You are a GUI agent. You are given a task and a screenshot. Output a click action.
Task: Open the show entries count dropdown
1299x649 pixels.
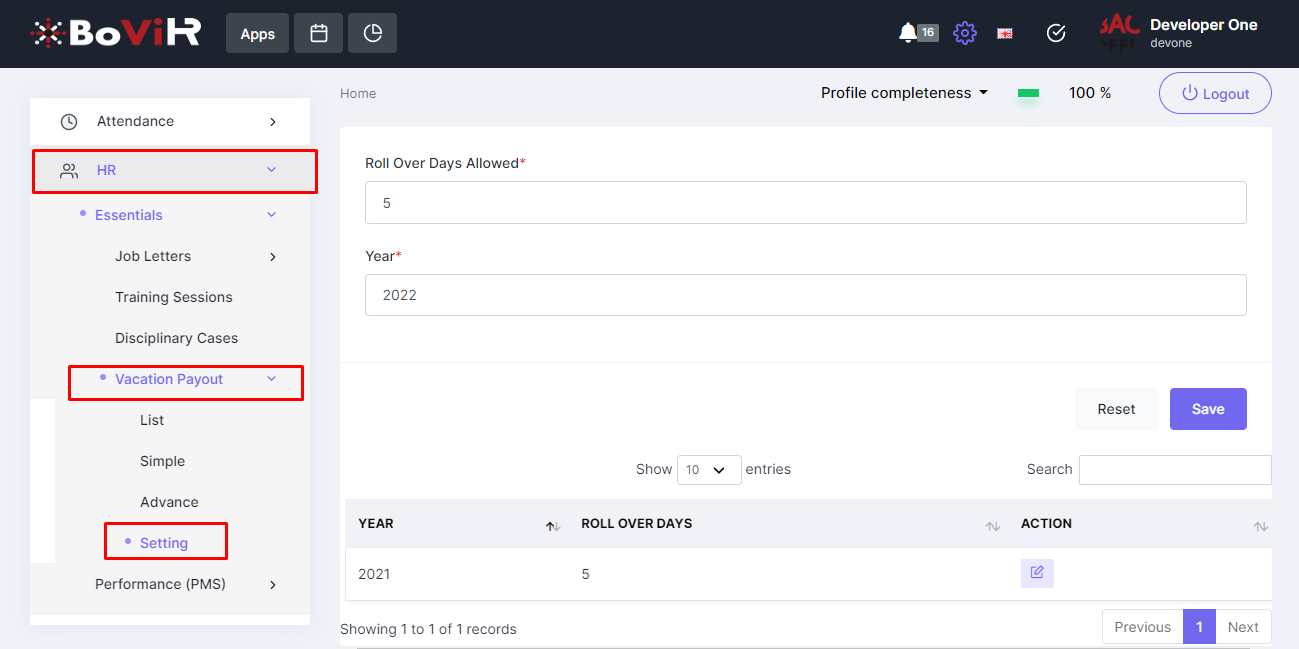click(708, 469)
